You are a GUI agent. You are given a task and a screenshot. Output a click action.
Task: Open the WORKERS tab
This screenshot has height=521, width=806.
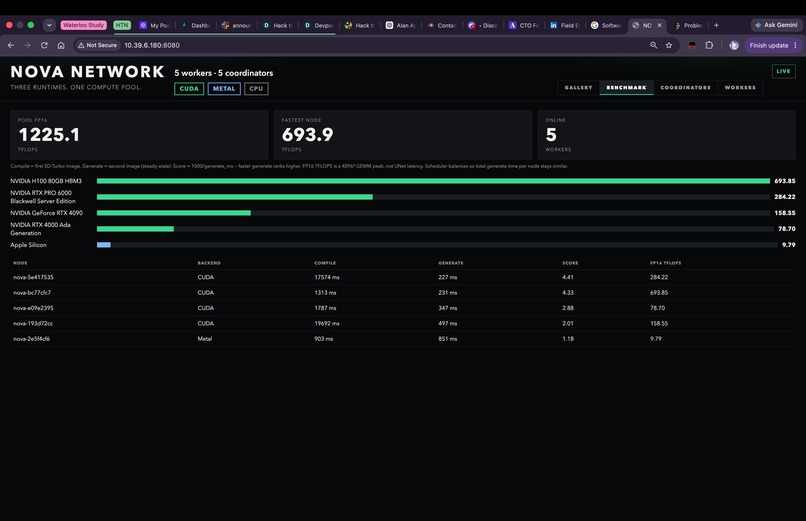point(740,87)
